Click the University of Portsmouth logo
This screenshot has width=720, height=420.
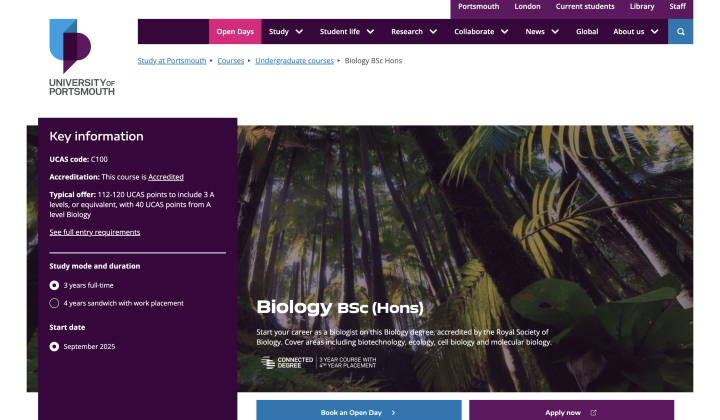click(82, 57)
